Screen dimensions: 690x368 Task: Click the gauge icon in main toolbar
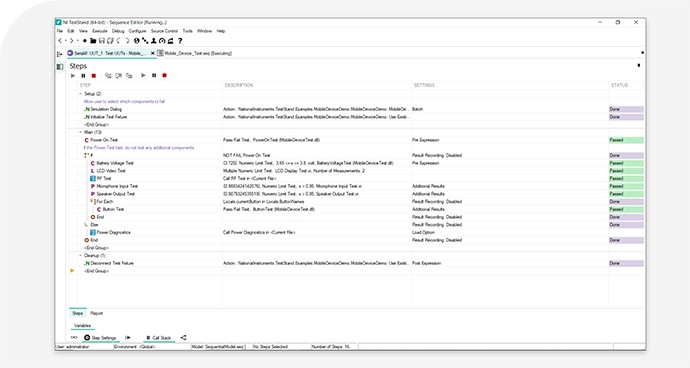pyautogui.click(x=162, y=40)
